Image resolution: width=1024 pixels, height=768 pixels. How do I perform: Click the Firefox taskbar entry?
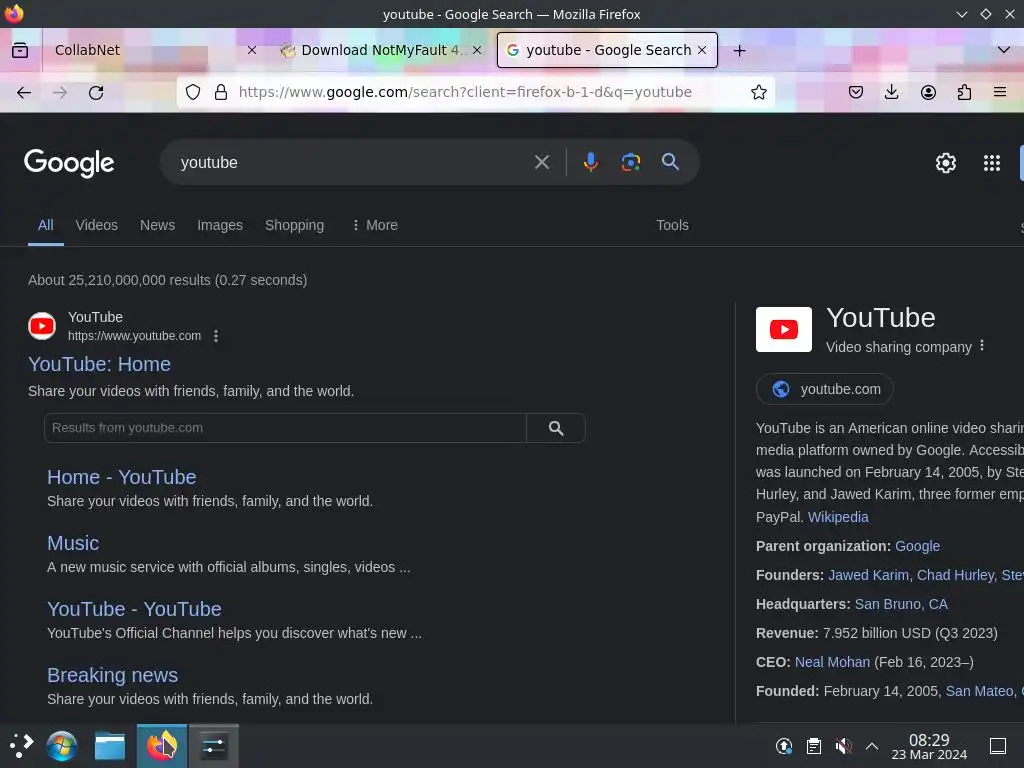161,746
